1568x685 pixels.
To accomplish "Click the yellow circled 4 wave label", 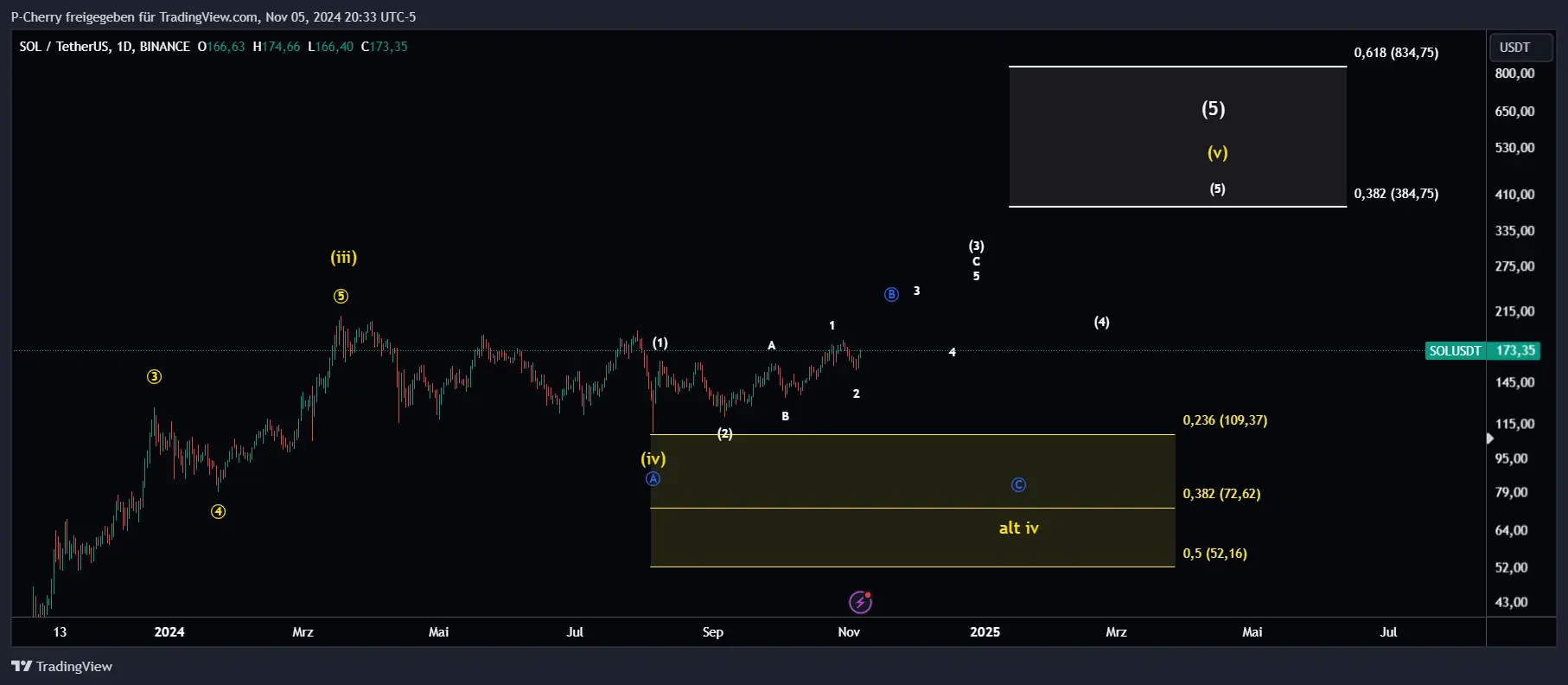I will click(218, 512).
